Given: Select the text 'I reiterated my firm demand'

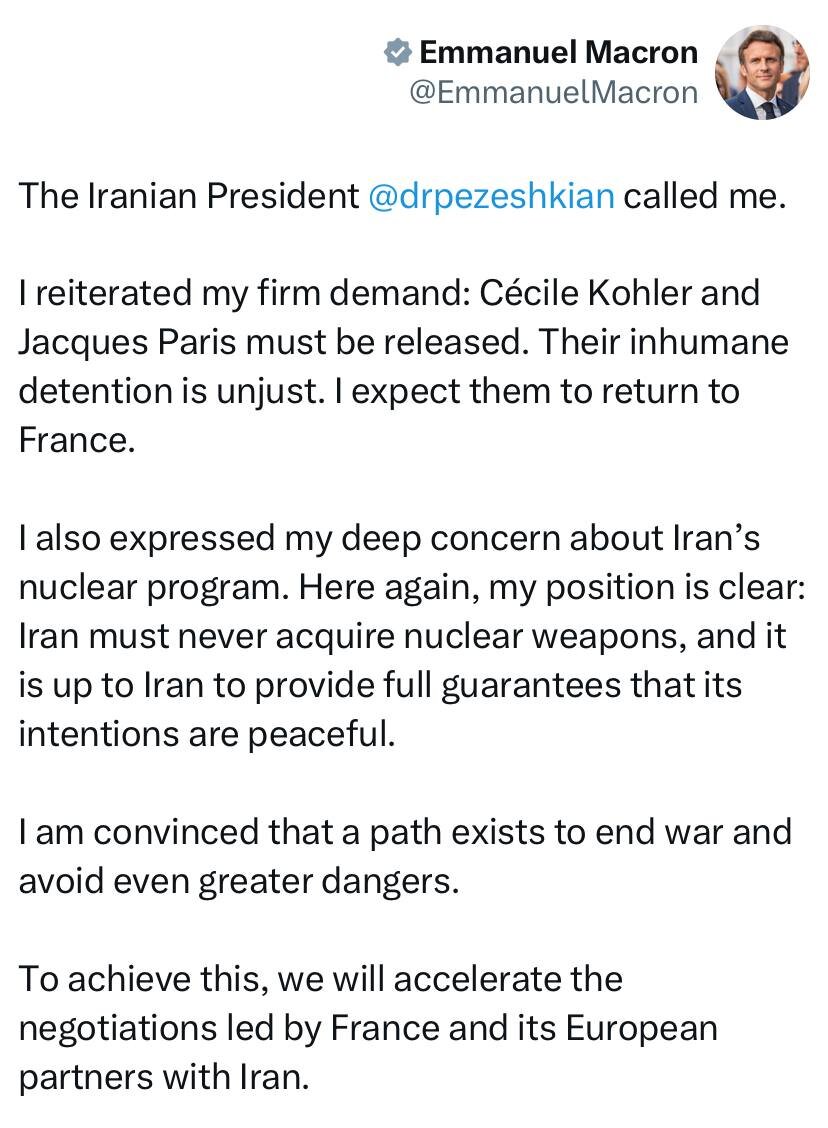Looking at the screenshot, I should (x=243, y=294).
